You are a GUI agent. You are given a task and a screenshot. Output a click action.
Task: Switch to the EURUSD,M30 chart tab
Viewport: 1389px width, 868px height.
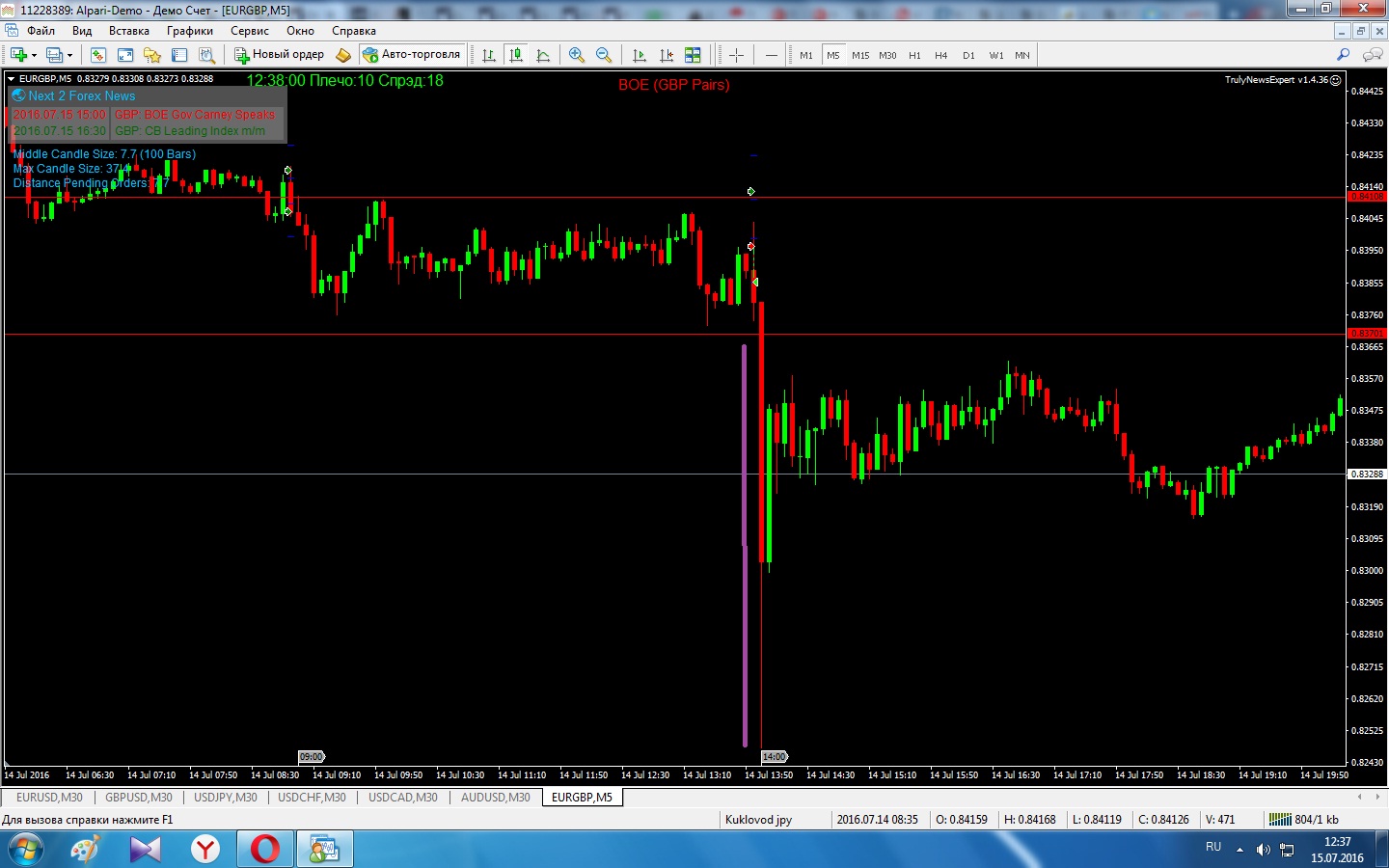tap(49, 798)
